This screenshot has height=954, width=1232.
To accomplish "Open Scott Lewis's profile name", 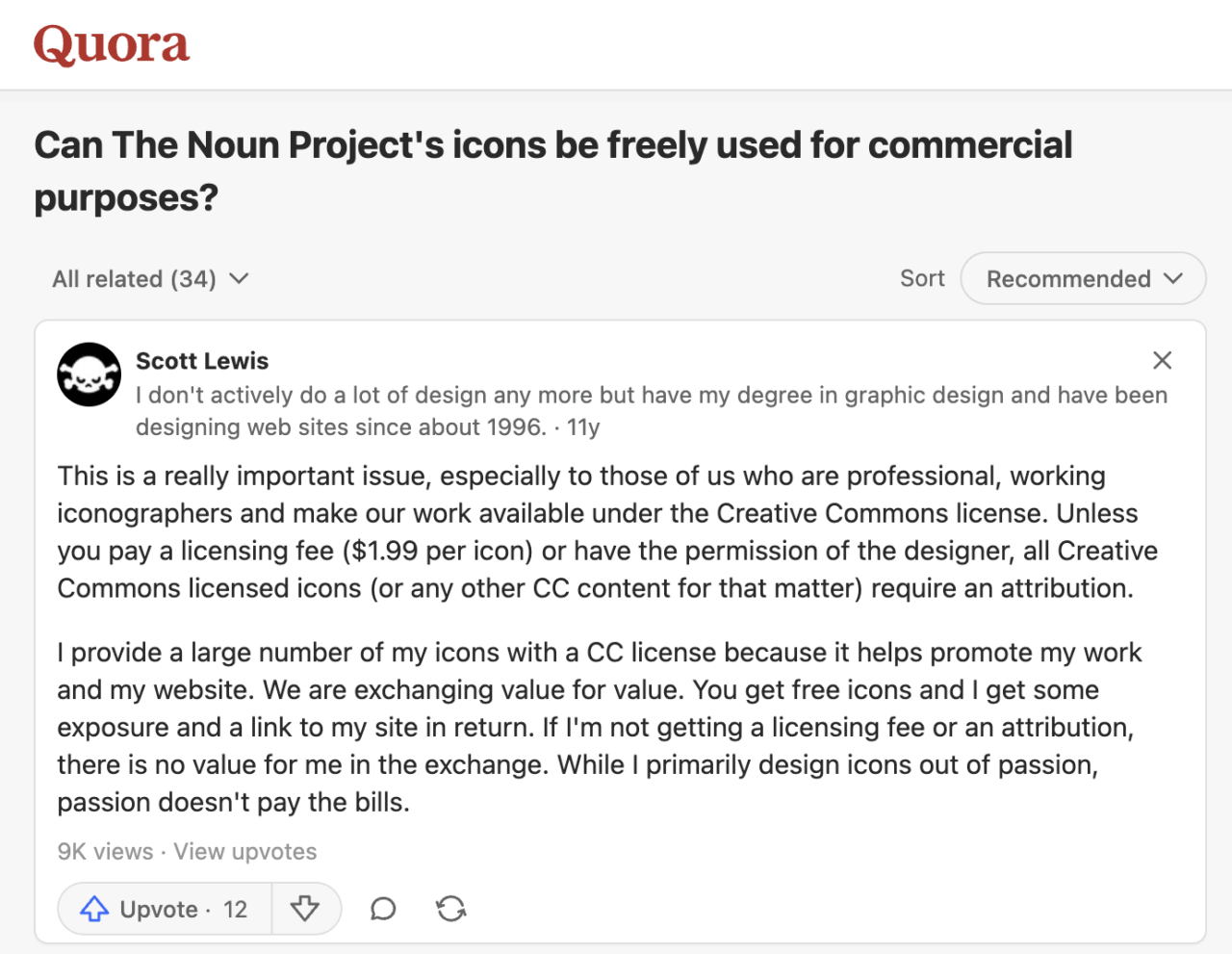I will 202,361.
